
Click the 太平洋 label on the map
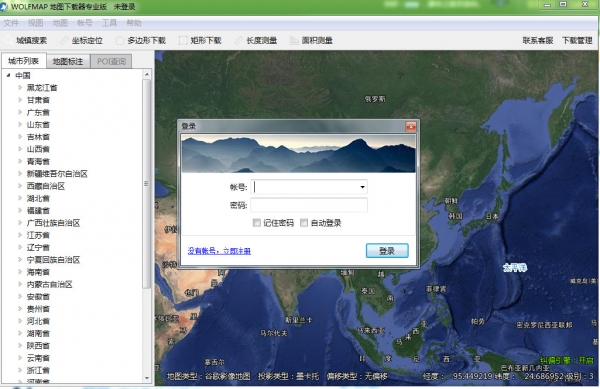point(515,268)
